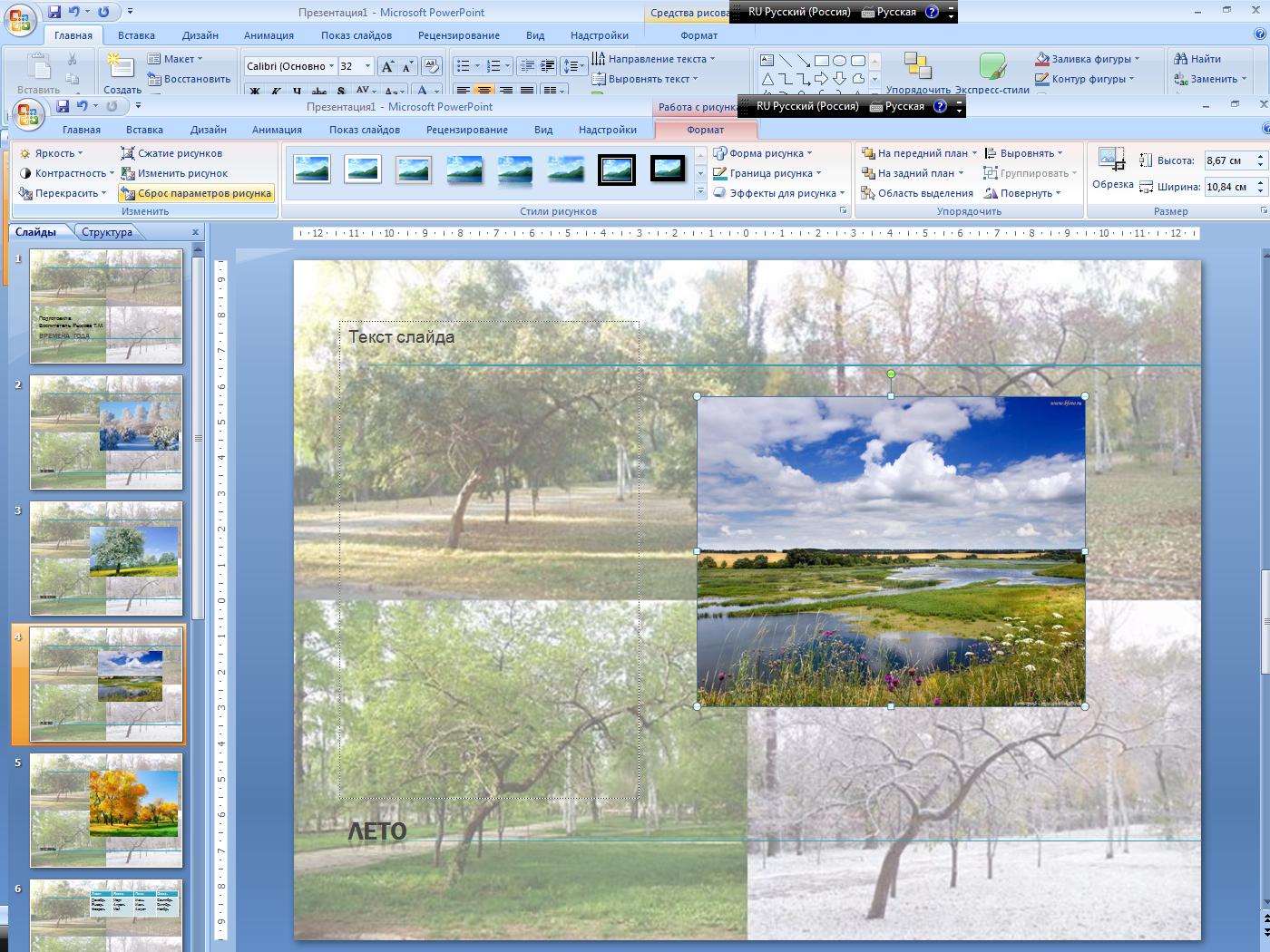Expand picture styles gallery more arrow
This screenshot has width=1270, height=952.
pos(700,192)
